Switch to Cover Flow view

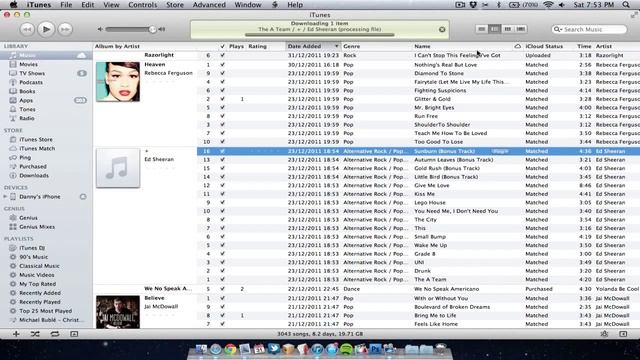[x=521, y=29]
